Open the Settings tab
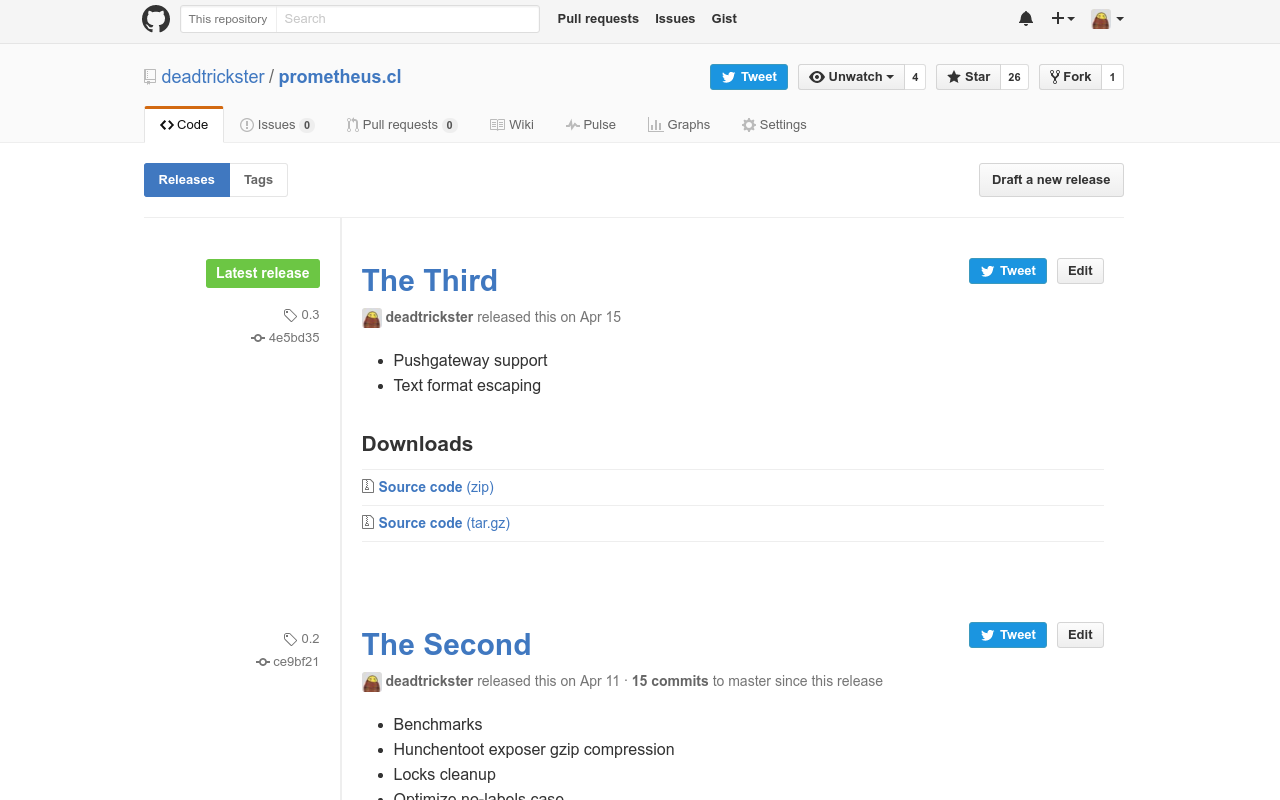 point(774,125)
